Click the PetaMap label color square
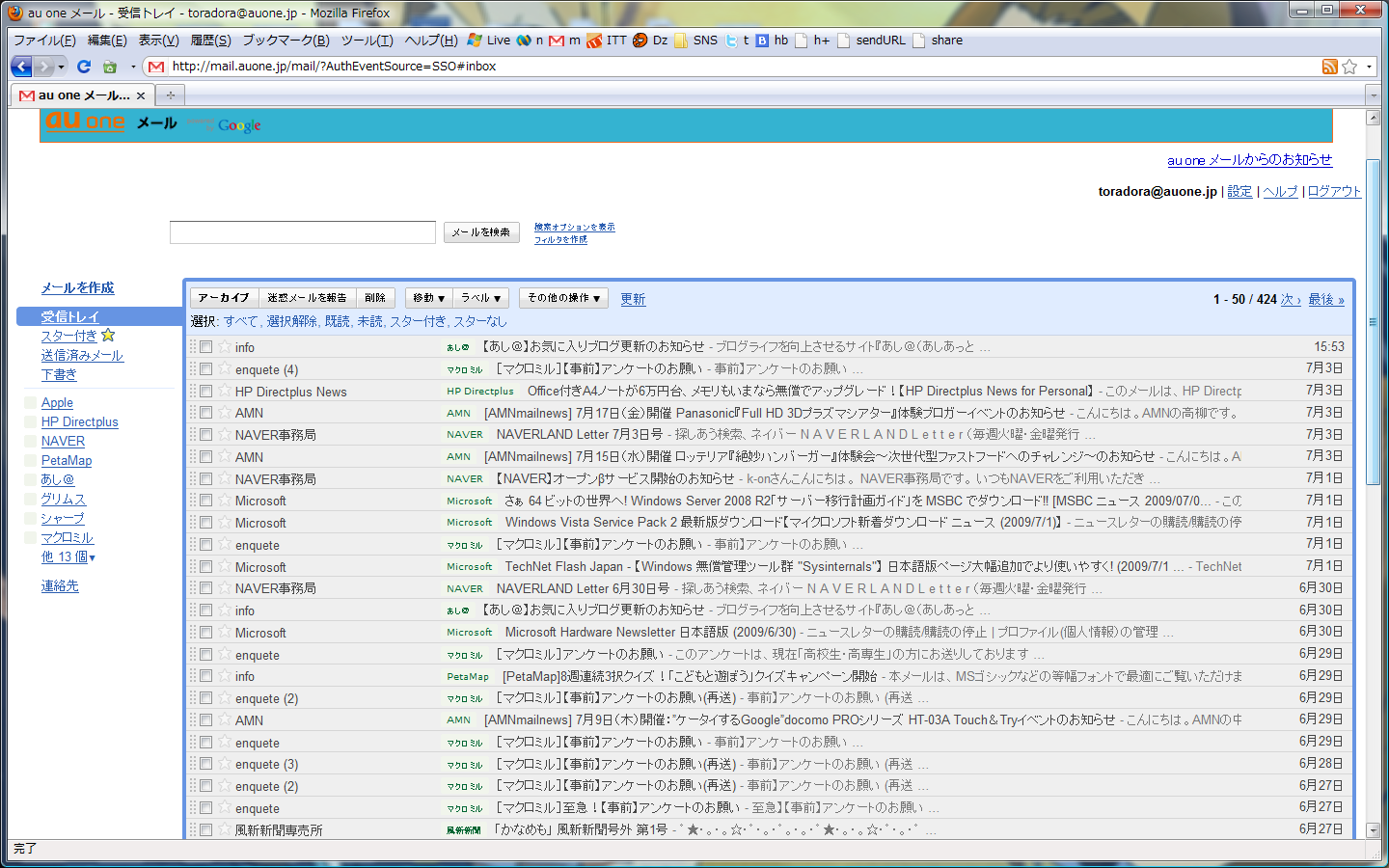This screenshot has width=1389, height=868. [x=31, y=461]
